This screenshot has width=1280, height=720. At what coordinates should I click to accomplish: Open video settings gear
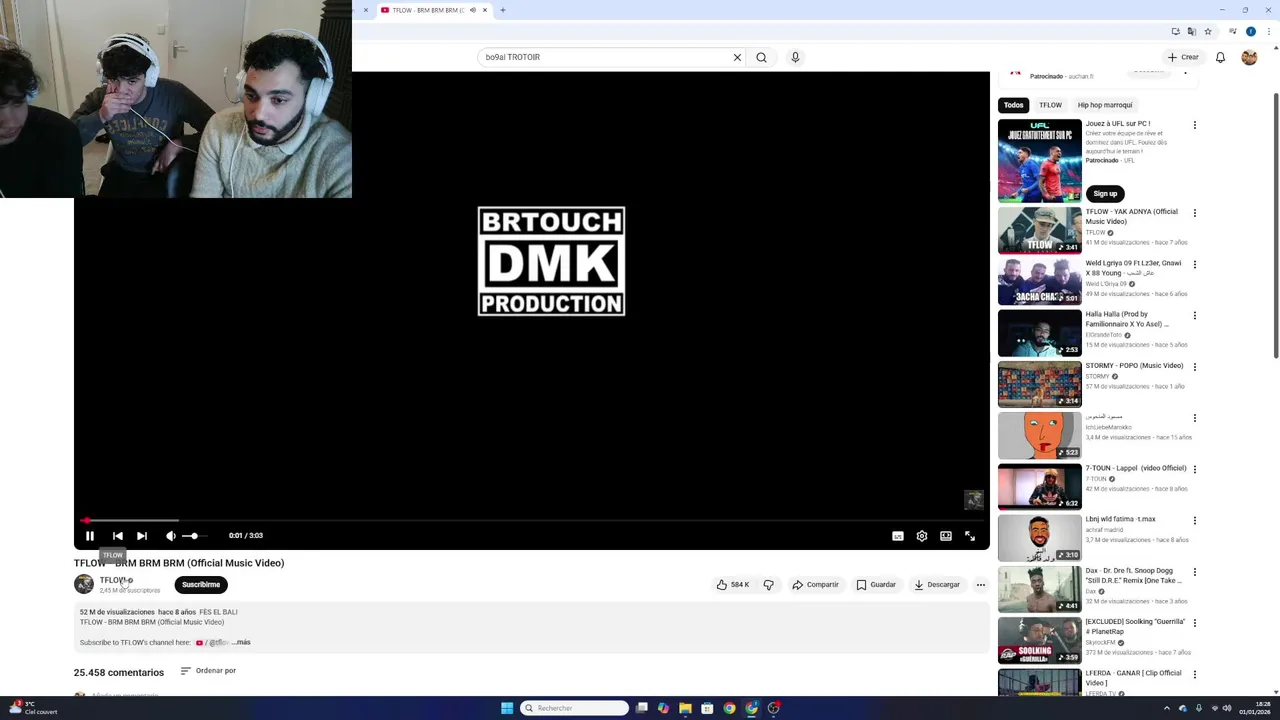pos(922,536)
